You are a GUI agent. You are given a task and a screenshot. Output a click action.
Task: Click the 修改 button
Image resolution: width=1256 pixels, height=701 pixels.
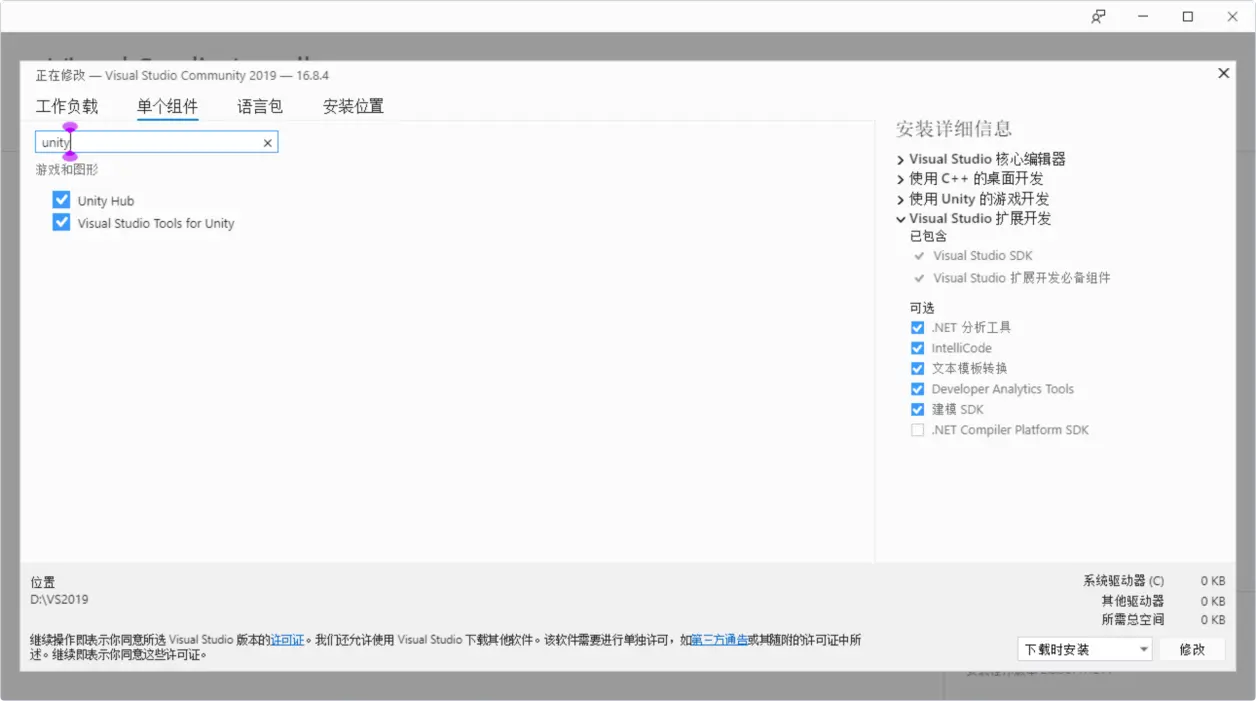point(1192,649)
